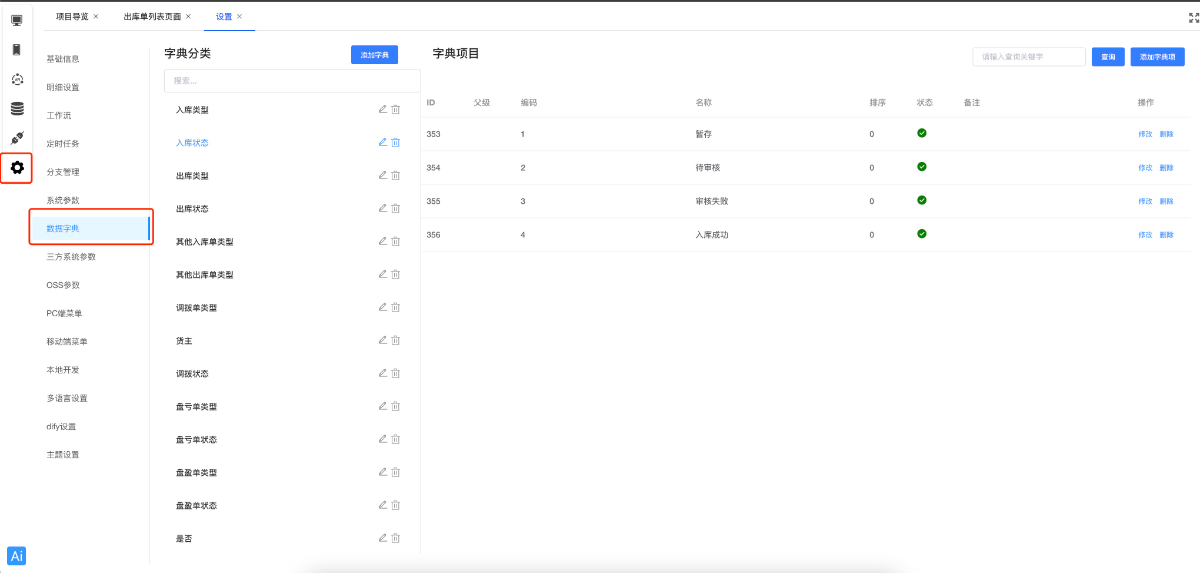Open the circular API icon in left rail
Viewport: 1200px width, 573px height.
pos(17,79)
